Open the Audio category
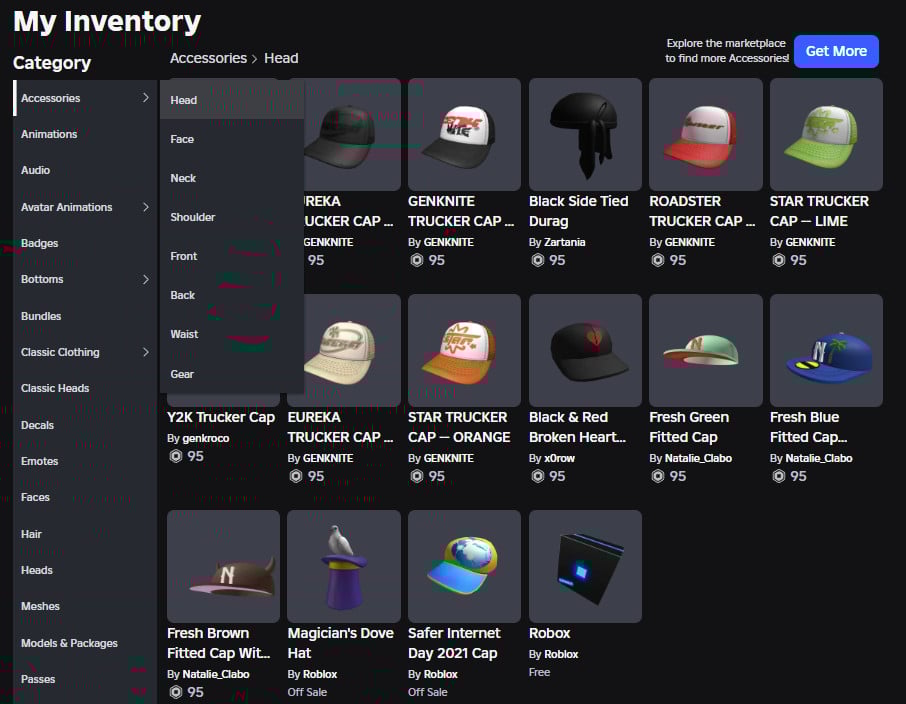906x704 pixels. 84,170
